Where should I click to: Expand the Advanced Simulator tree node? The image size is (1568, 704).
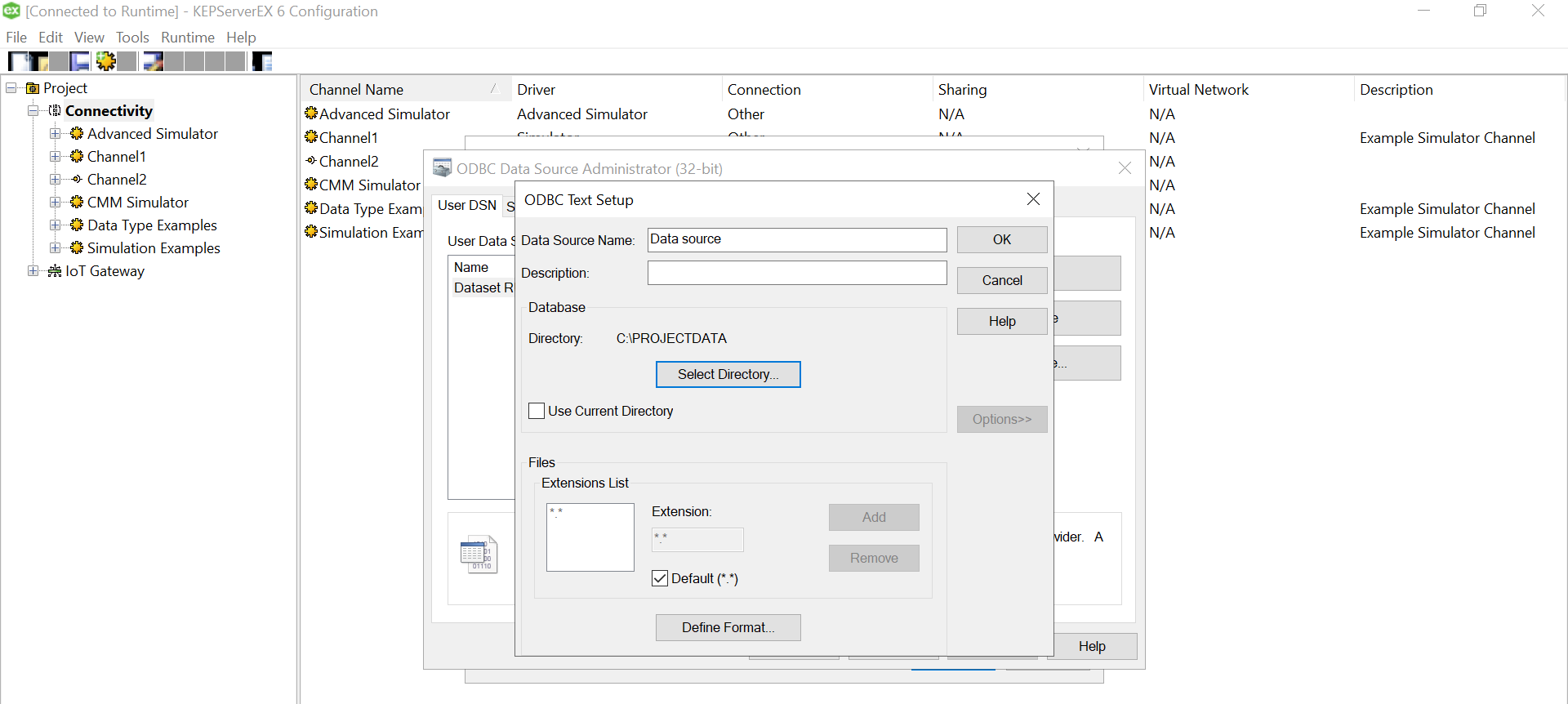click(x=55, y=134)
